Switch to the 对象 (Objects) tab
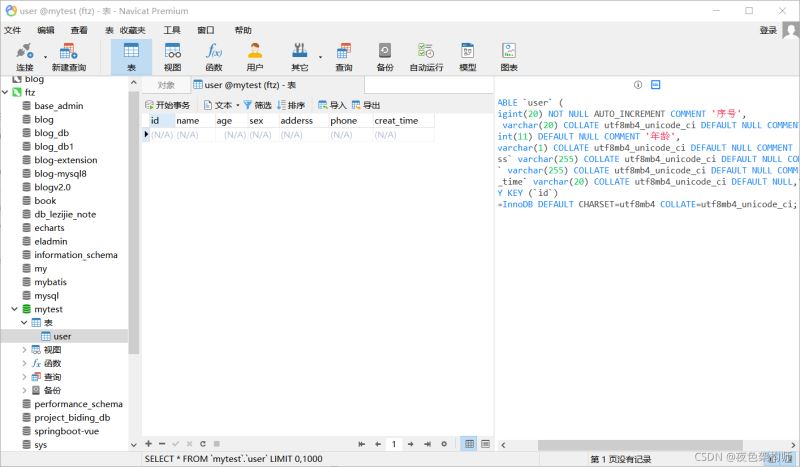The width and height of the screenshot is (800, 467). click(x=166, y=85)
